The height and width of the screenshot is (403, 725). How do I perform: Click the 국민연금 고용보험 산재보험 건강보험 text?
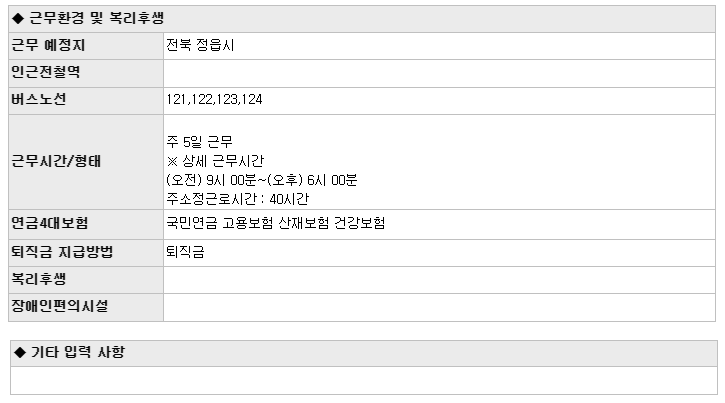[x=276, y=223]
